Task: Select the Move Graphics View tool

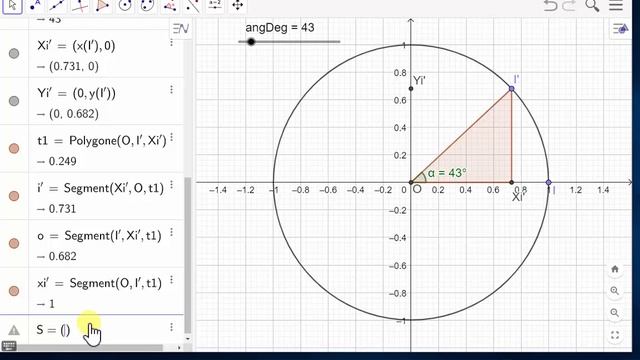Action: [x=238, y=6]
